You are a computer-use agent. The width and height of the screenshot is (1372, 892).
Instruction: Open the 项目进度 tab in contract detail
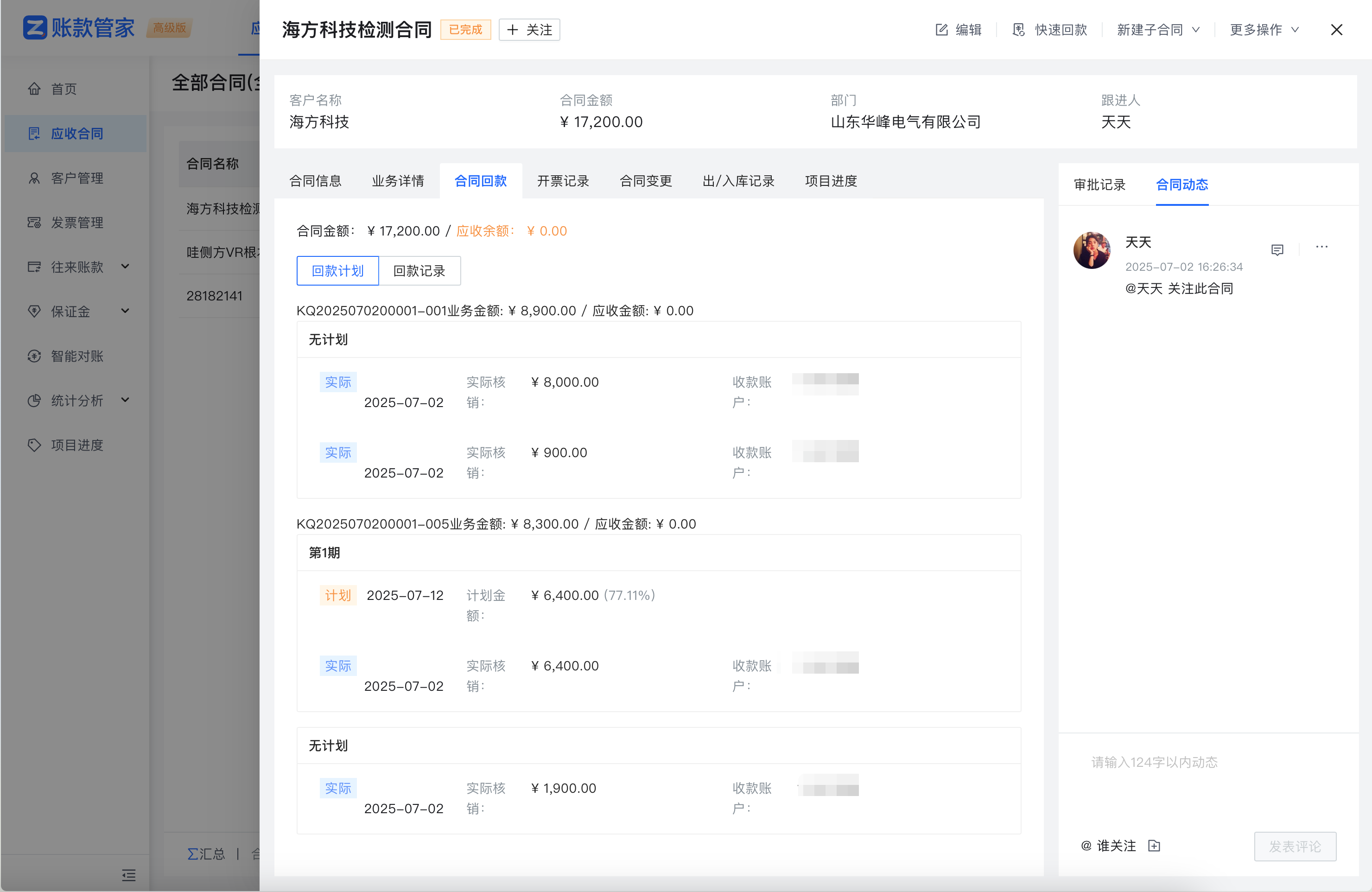click(x=831, y=180)
